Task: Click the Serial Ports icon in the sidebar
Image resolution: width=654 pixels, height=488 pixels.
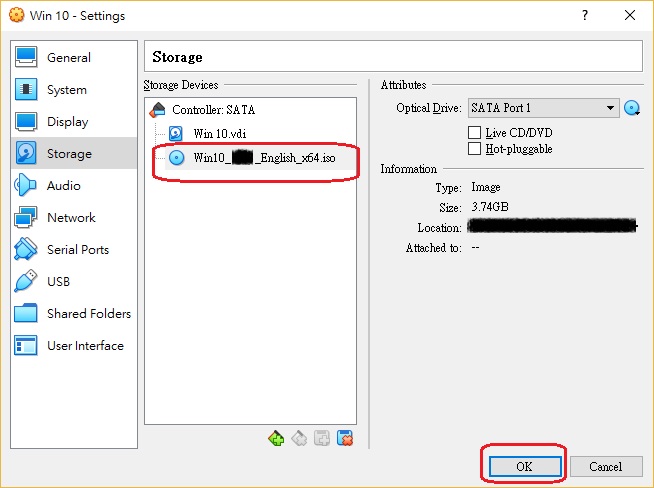Action: (x=25, y=249)
